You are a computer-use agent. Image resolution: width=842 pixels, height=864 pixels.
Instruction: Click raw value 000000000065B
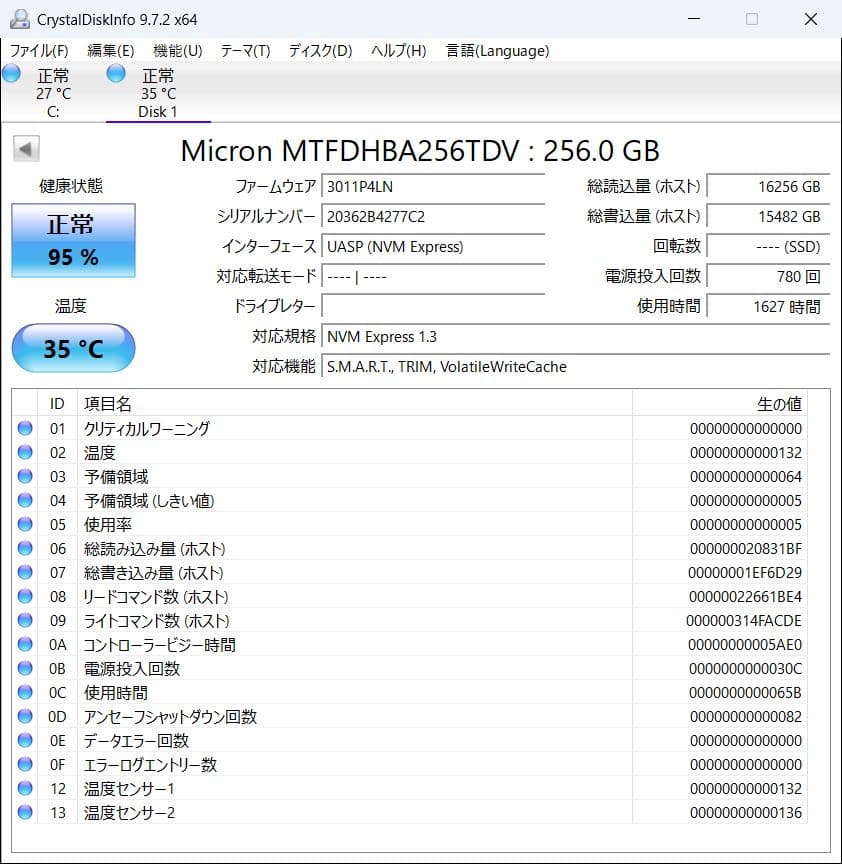coord(746,693)
